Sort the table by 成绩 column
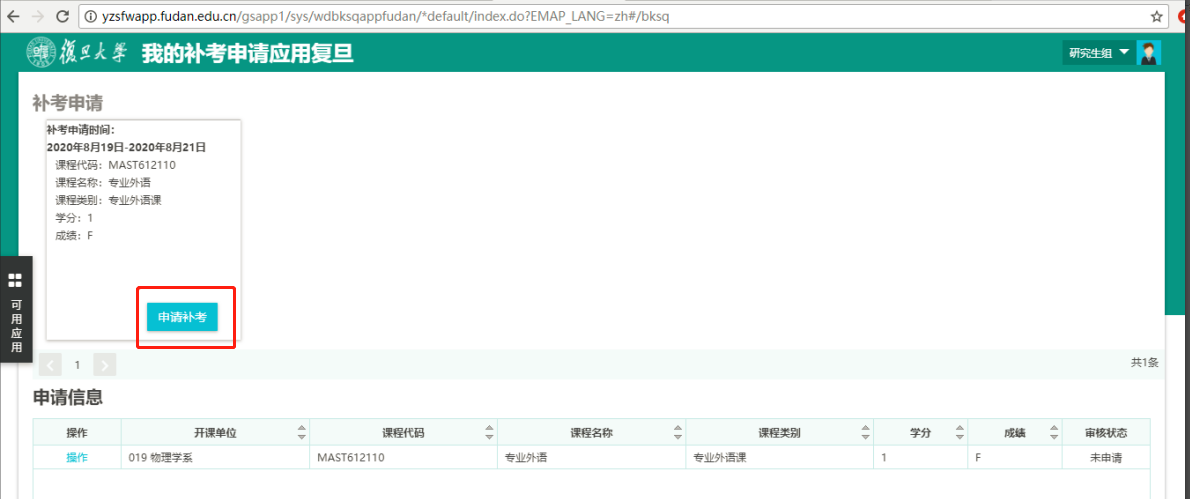 tap(1053, 433)
